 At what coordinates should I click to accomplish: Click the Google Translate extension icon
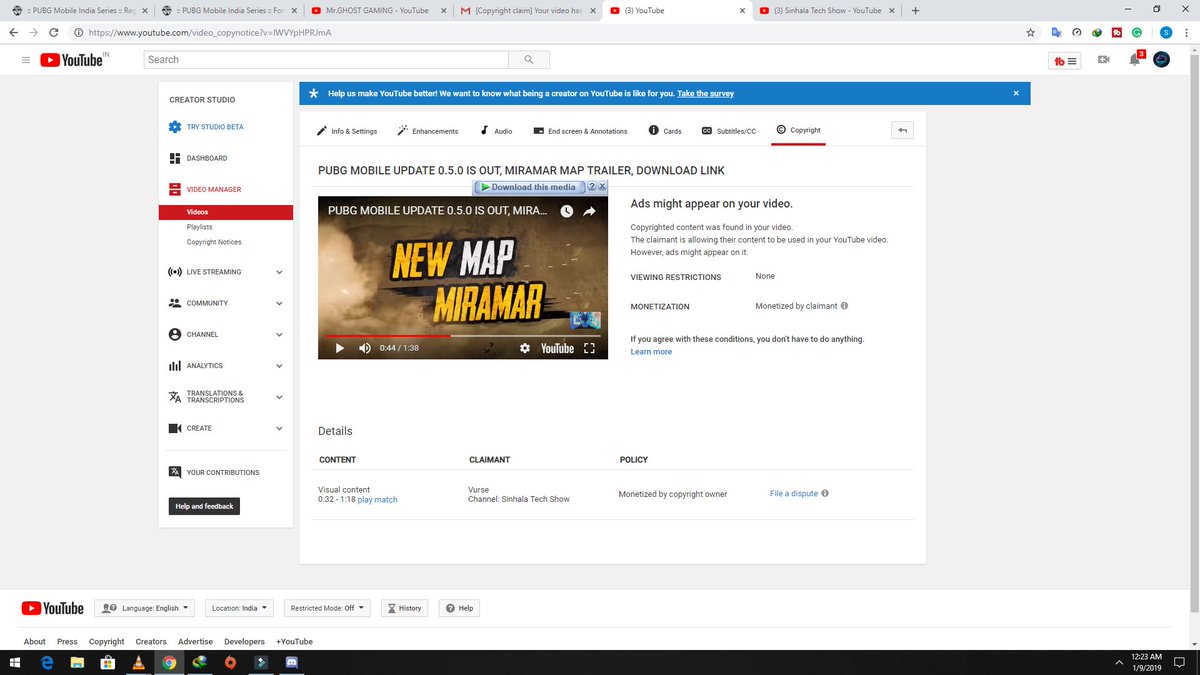[1055, 32]
